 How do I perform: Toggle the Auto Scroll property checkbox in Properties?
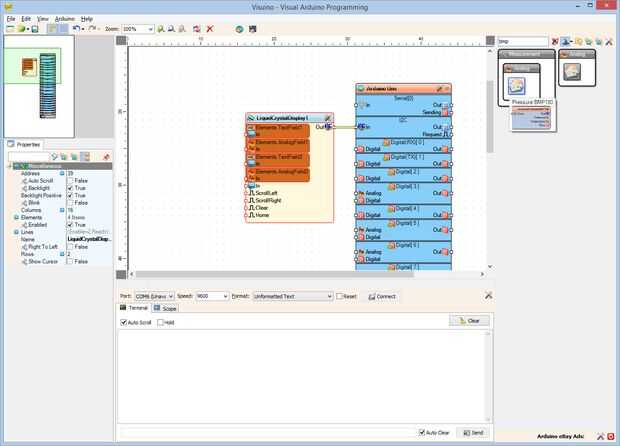(70, 181)
